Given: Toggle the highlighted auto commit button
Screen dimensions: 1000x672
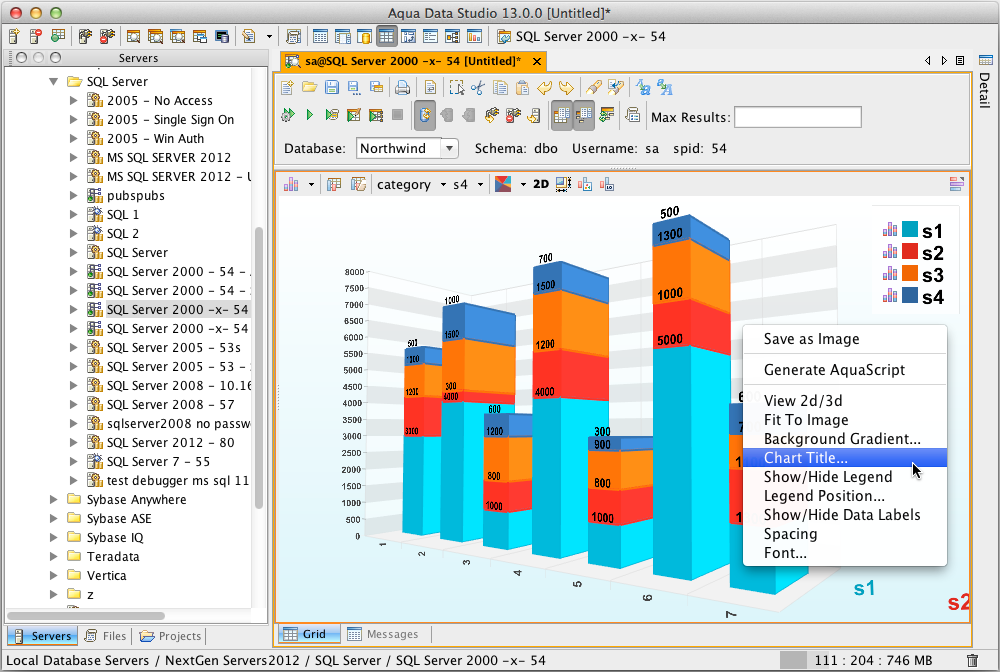Looking at the screenshot, I should [x=424, y=115].
